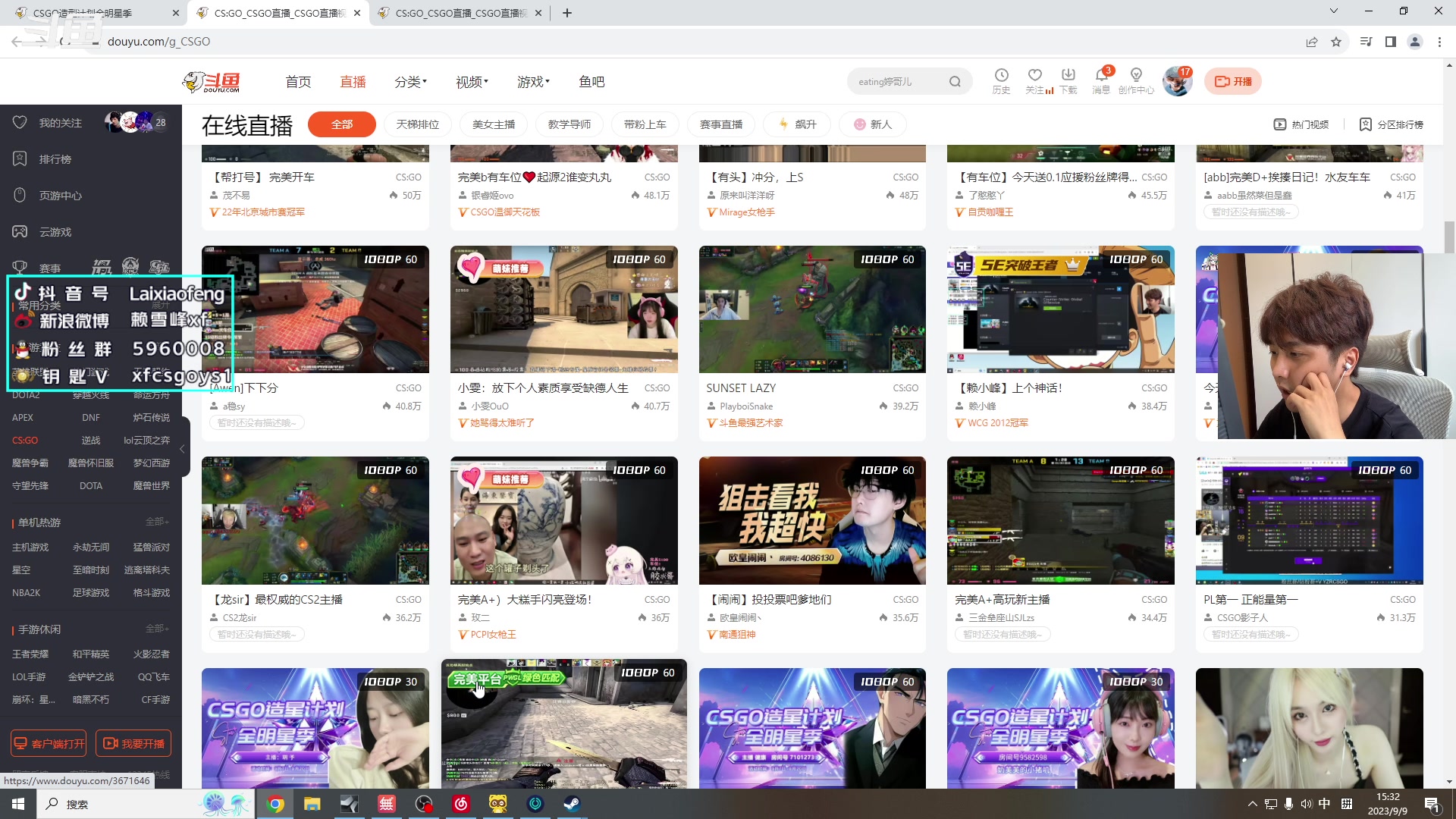Open 热门视频 hot videos link
This screenshot has width=1456, height=819.
1301,124
